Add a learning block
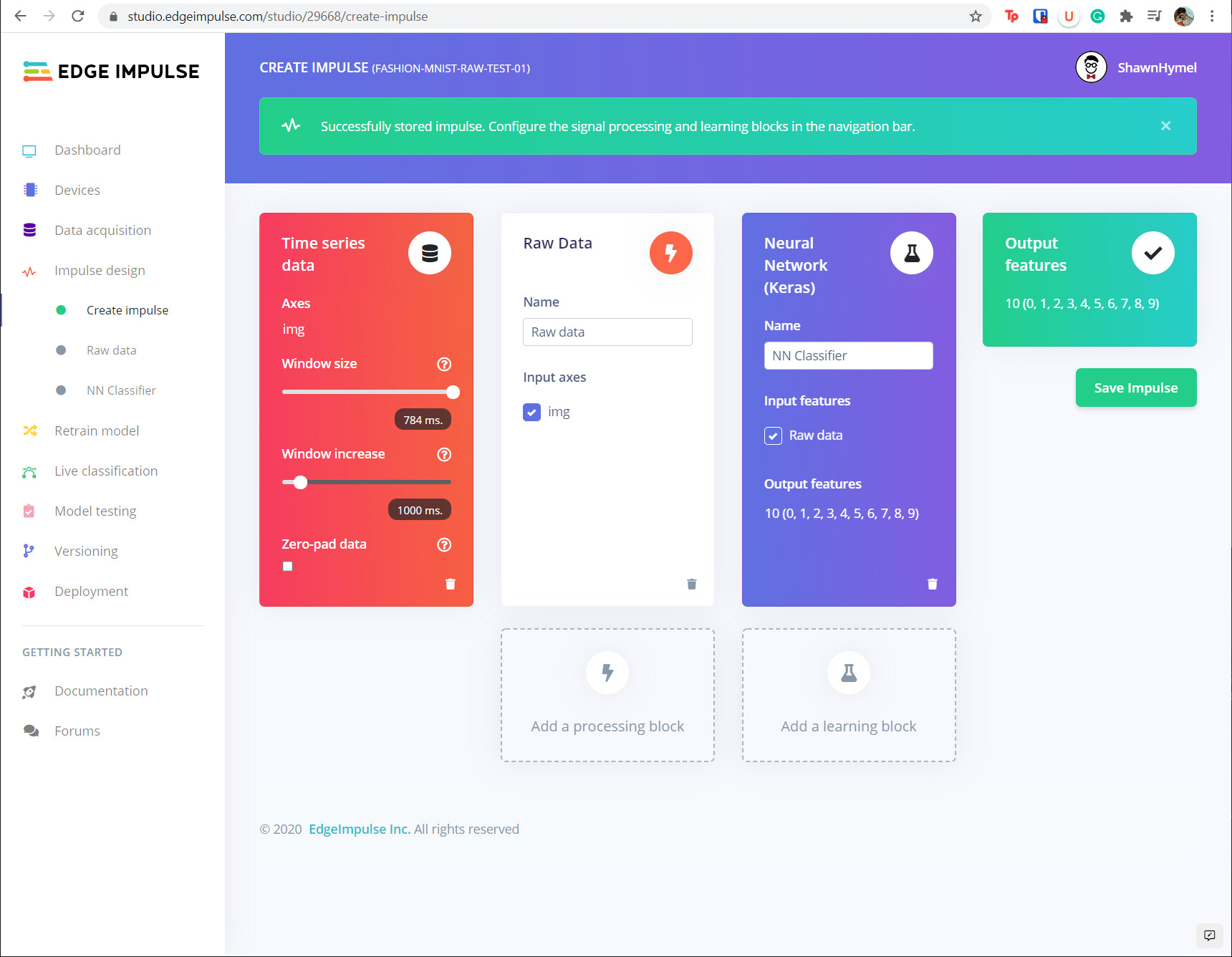The image size is (1232, 957). [848, 695]
